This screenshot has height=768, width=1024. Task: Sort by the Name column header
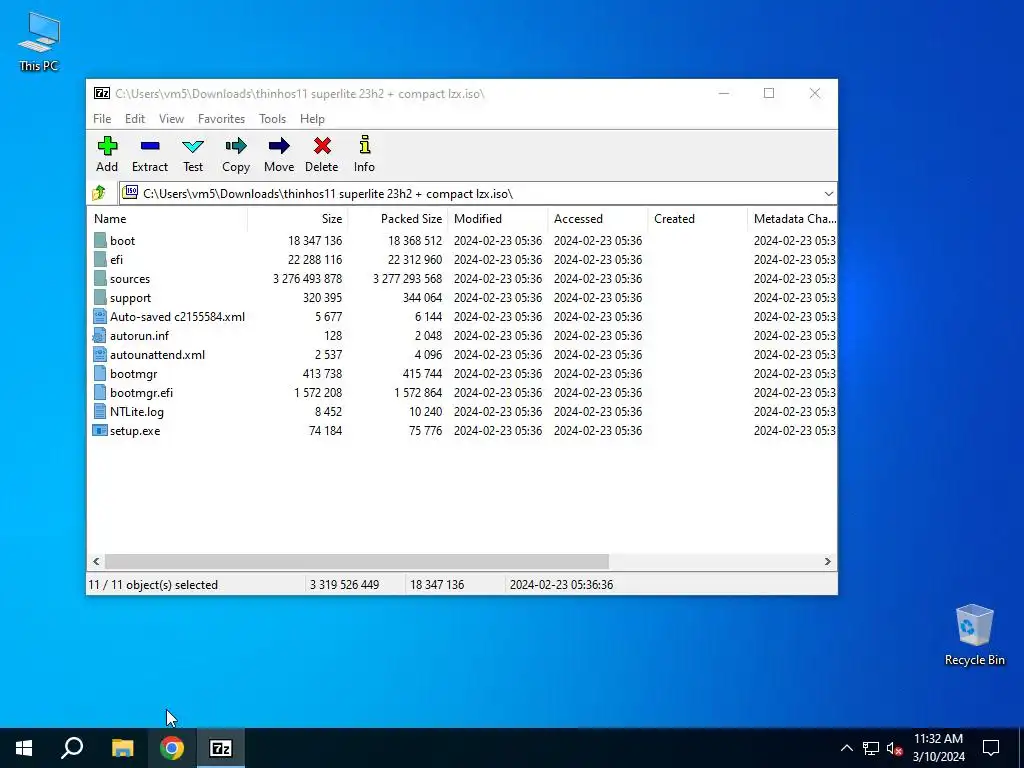click(x=167, y=219)
